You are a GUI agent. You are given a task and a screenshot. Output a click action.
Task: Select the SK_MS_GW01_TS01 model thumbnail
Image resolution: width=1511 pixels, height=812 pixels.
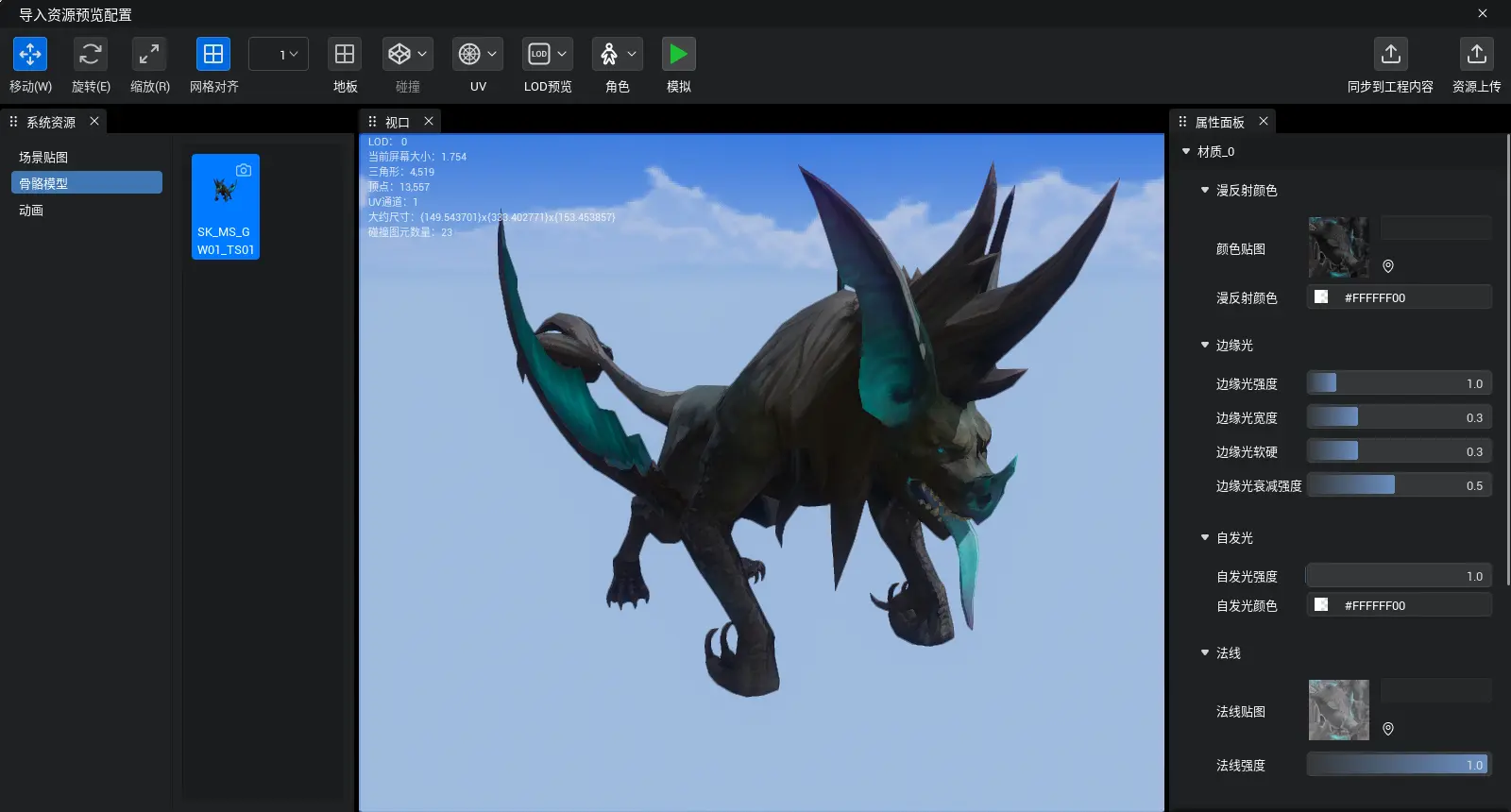pyautogui.click(x=226, y=207)
